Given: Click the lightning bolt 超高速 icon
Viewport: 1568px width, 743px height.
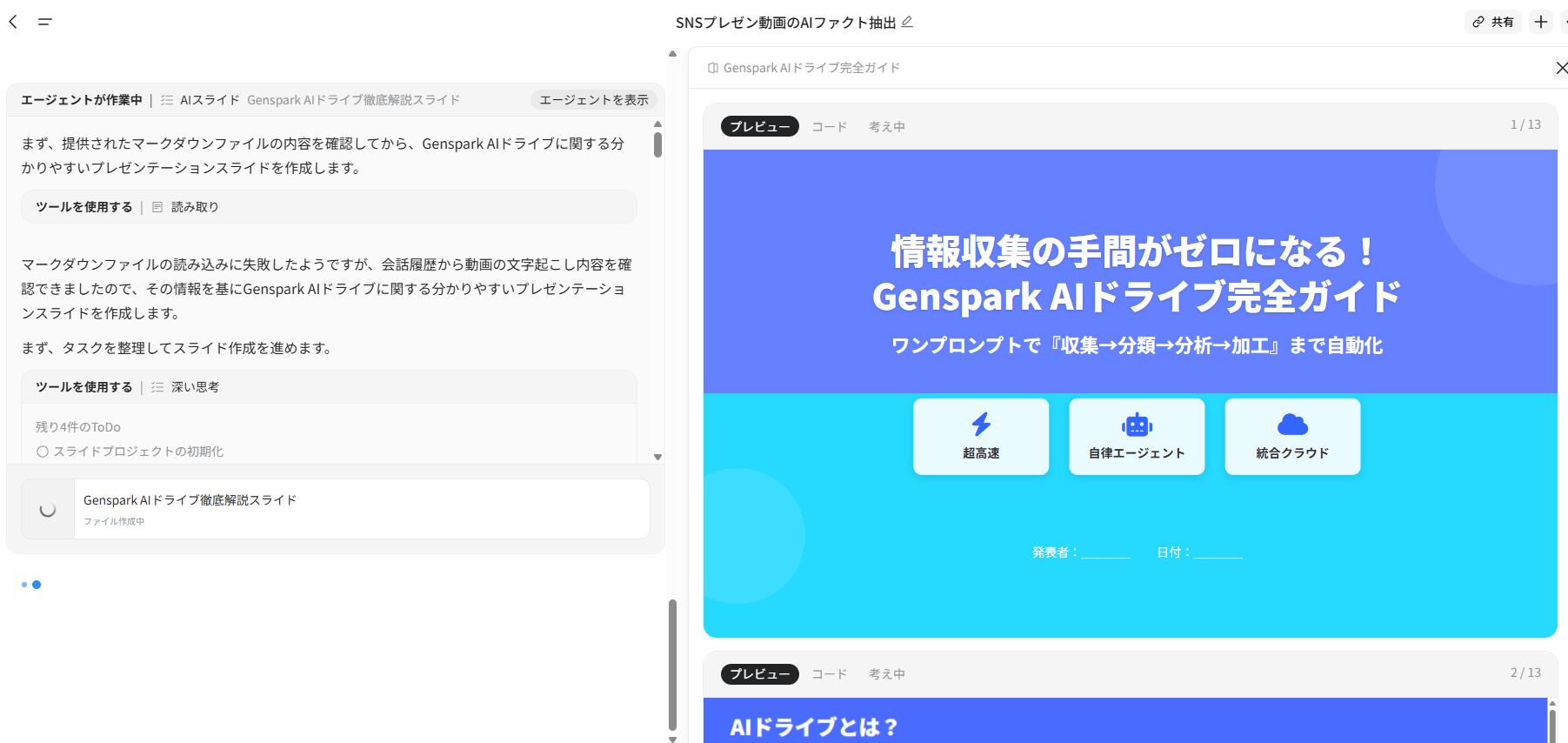Looking at the screenshot, I should 981,425.
